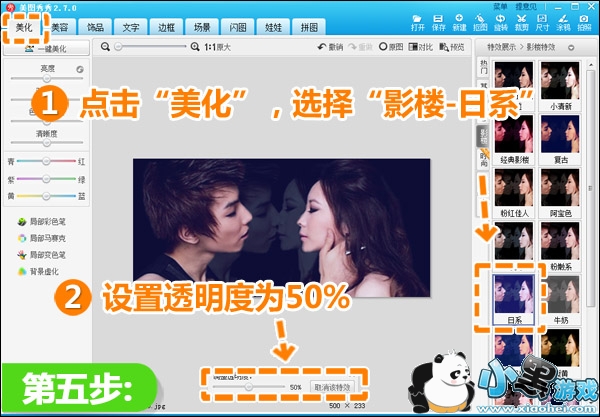Click the zoom level slider handle
Screen dimensions: 600x417
(119, 47)
